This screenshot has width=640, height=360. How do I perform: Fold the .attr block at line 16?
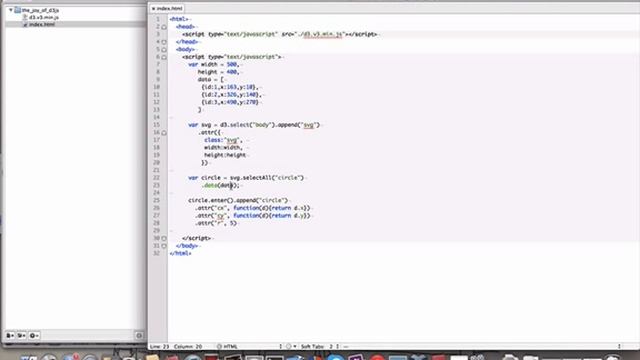[164, 133]
